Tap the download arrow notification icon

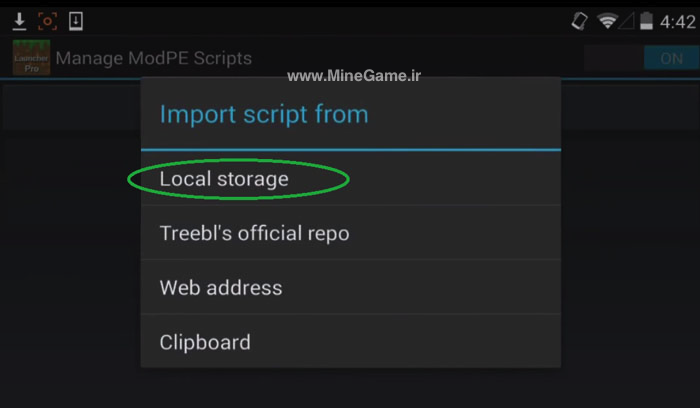pos(19,21)
